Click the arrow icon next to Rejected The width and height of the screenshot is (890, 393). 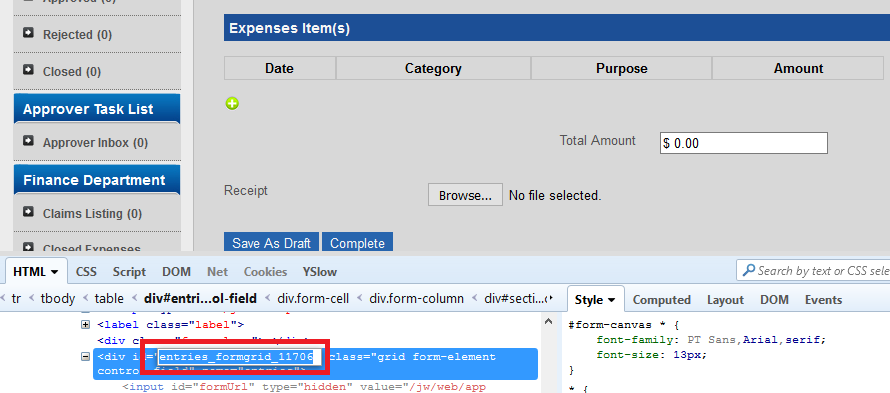(28, 34)
